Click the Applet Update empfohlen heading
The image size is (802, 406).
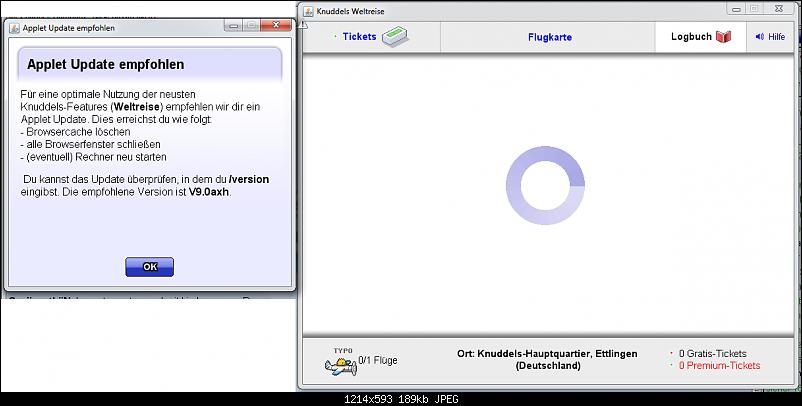pos(105,65)
